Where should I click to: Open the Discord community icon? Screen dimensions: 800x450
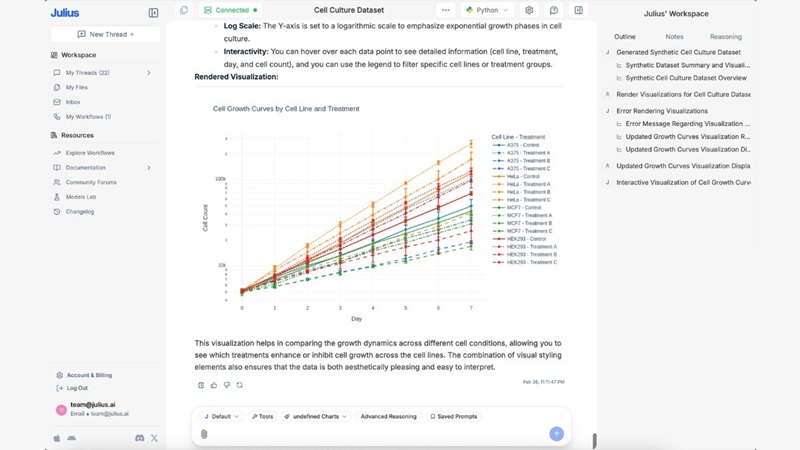(x=139, y=438)
